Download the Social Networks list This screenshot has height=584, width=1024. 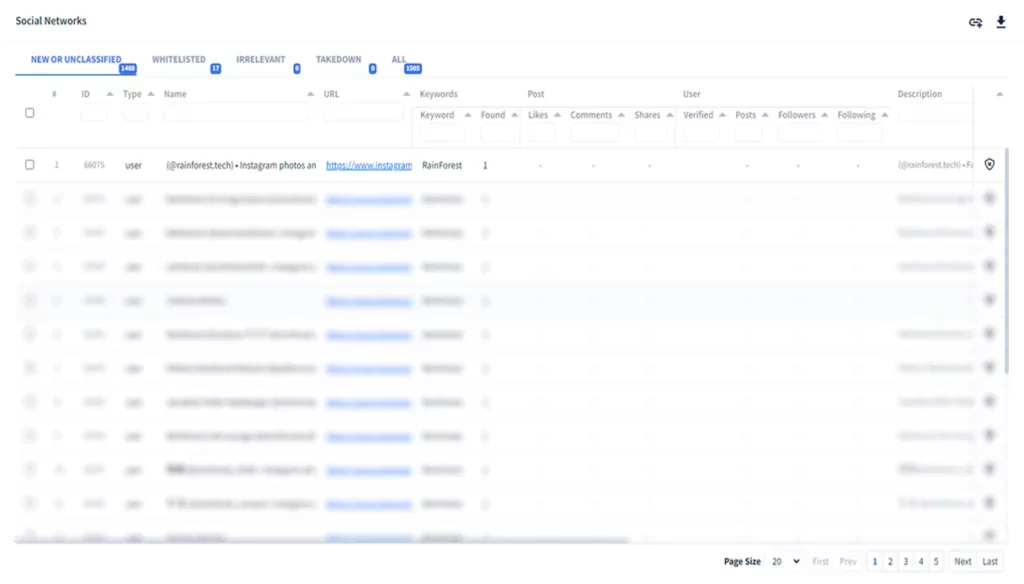coord(1000,22)
